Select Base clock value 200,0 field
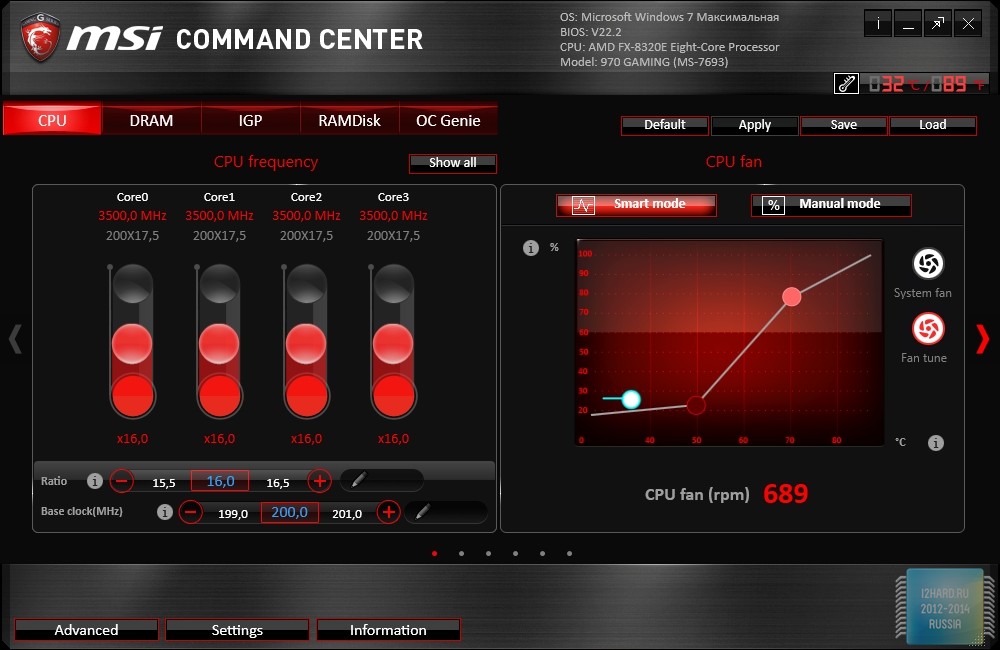The image size is (1000, 650). [290, 512]
